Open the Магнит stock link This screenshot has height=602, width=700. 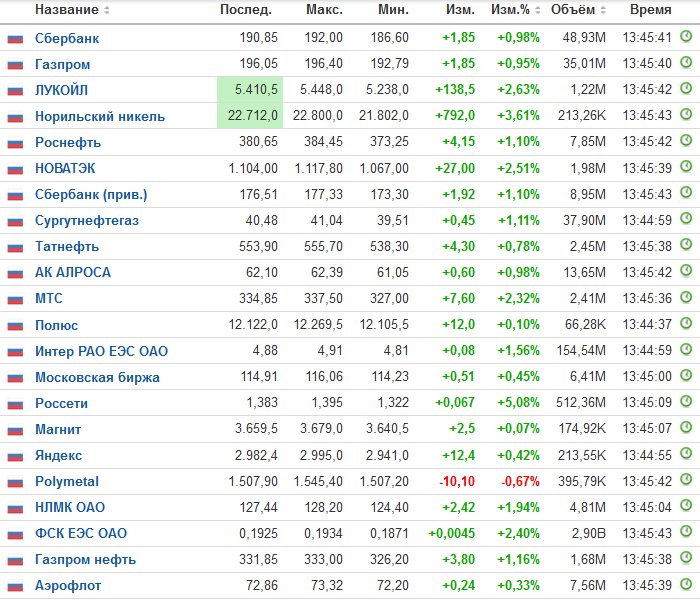click(x=58, y=430)
